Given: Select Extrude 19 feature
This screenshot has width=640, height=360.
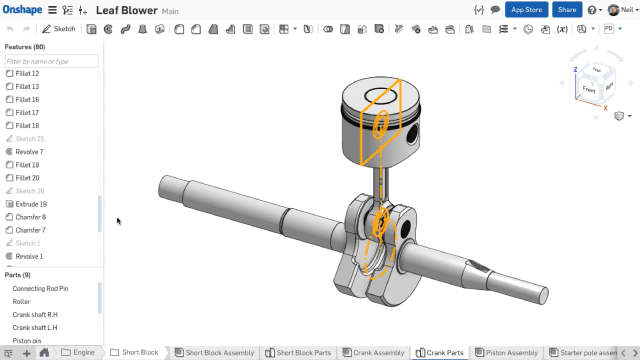Looking at the screenshot, I should coord(31,204).
